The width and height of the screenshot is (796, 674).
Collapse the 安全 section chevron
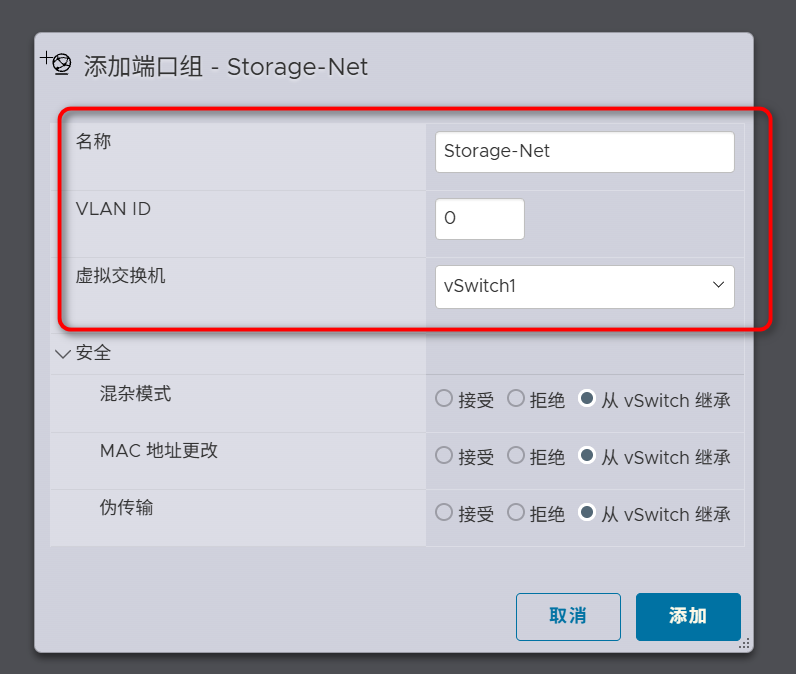click(x=63, y=353)
